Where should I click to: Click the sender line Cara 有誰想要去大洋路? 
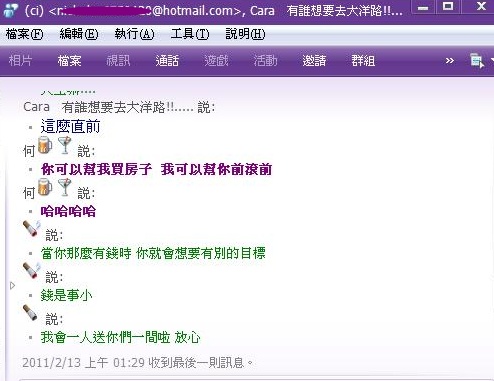119,107
